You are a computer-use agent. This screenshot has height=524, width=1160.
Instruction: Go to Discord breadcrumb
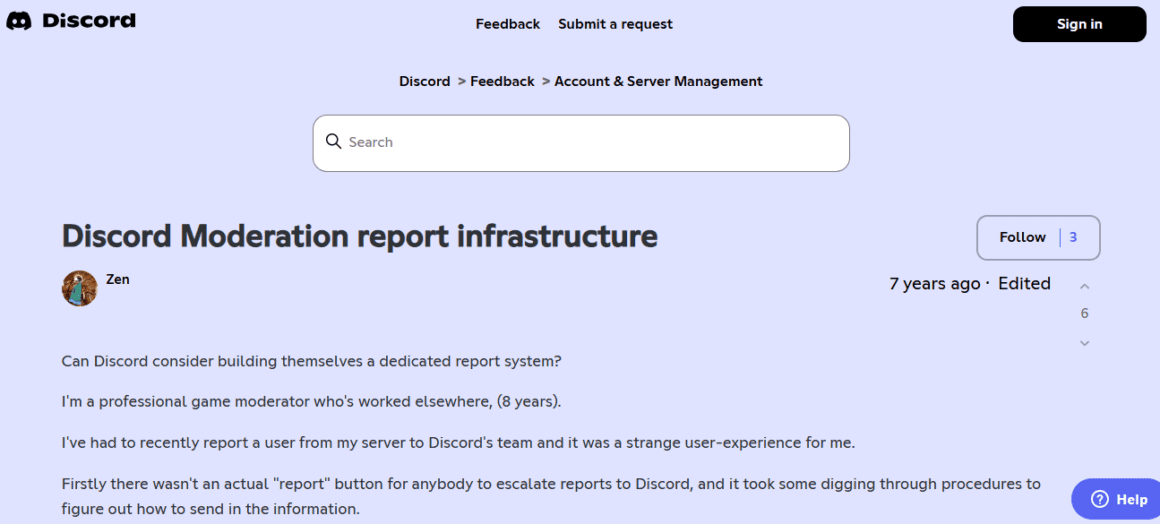(x=425, y=81)
